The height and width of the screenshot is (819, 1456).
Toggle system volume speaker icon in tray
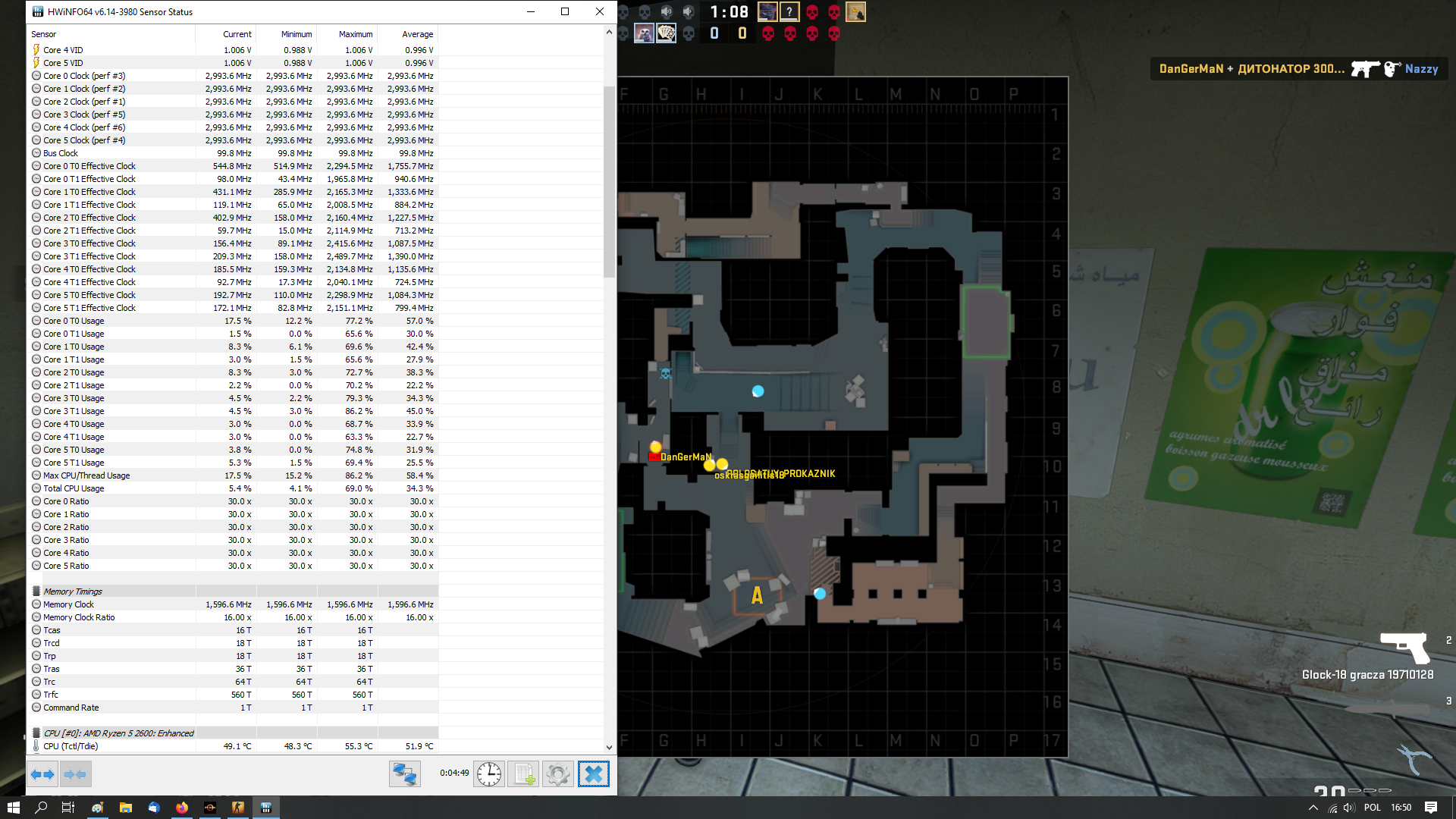coord(1350,808)
